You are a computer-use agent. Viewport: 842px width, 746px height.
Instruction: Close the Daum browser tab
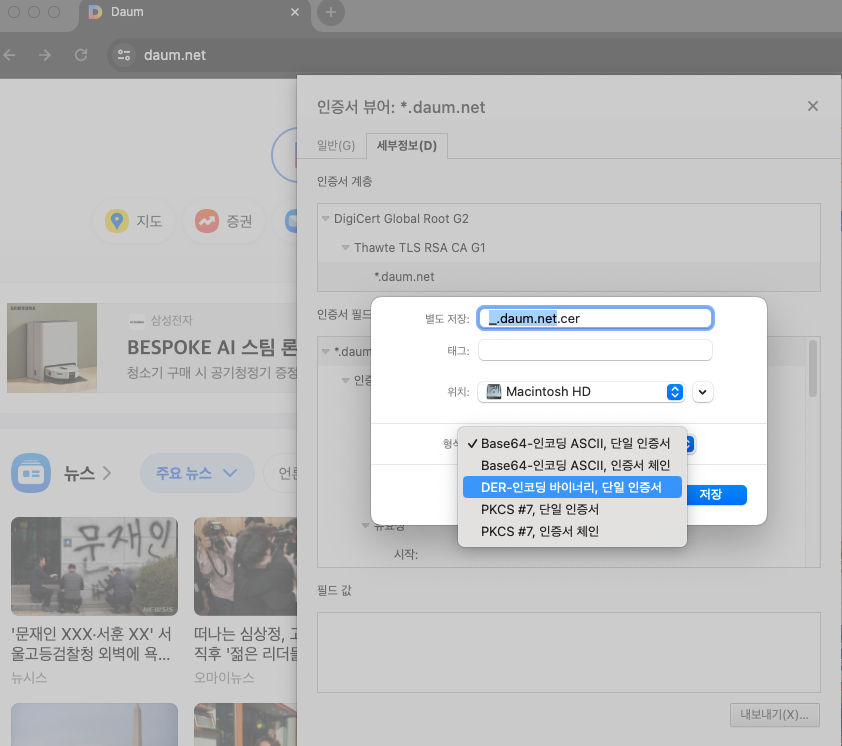(295, 12)
